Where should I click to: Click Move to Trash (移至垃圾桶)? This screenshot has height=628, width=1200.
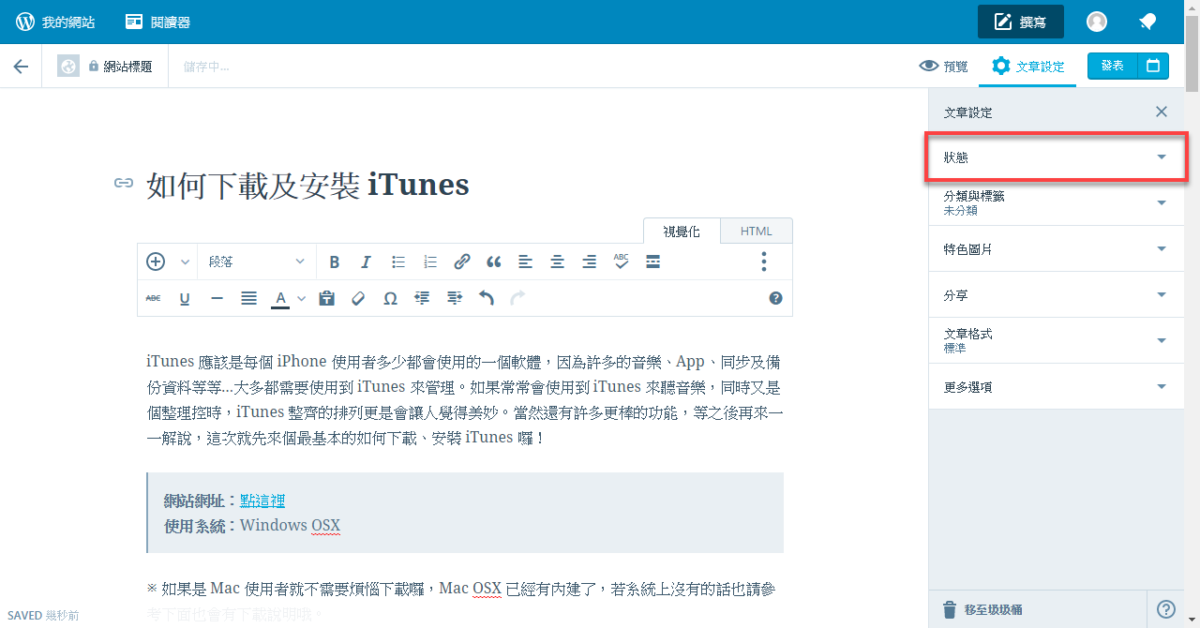pos(983,609)
